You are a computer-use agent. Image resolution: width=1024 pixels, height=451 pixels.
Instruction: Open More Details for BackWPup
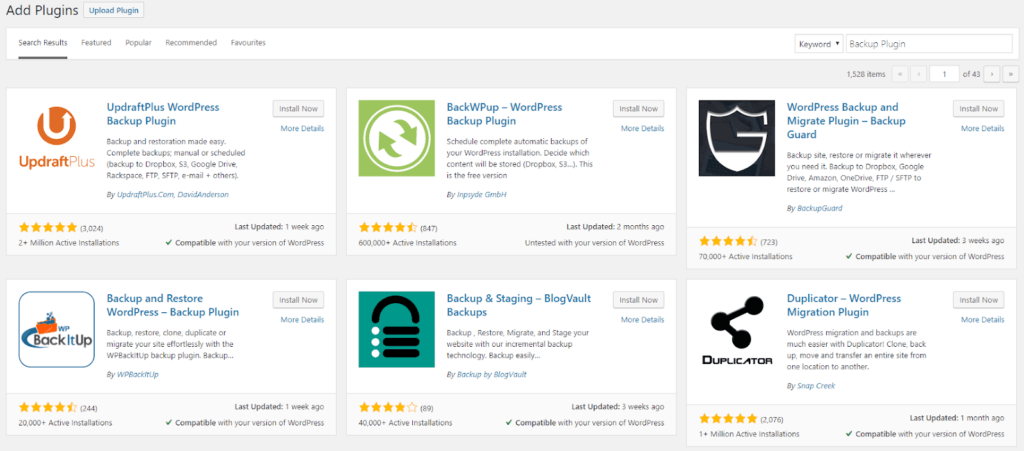coord(643,129)
